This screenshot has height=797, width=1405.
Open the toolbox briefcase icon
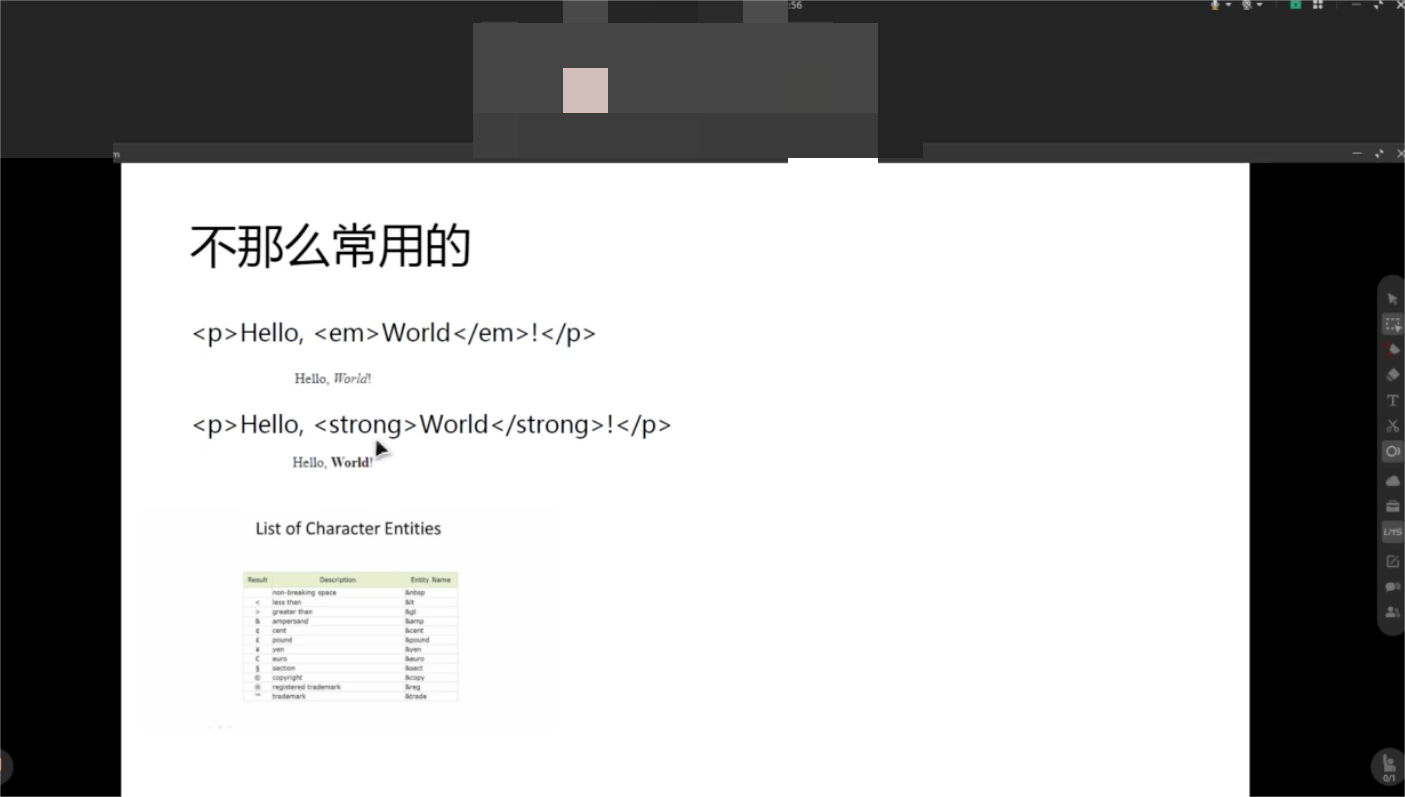(1392, 506)
